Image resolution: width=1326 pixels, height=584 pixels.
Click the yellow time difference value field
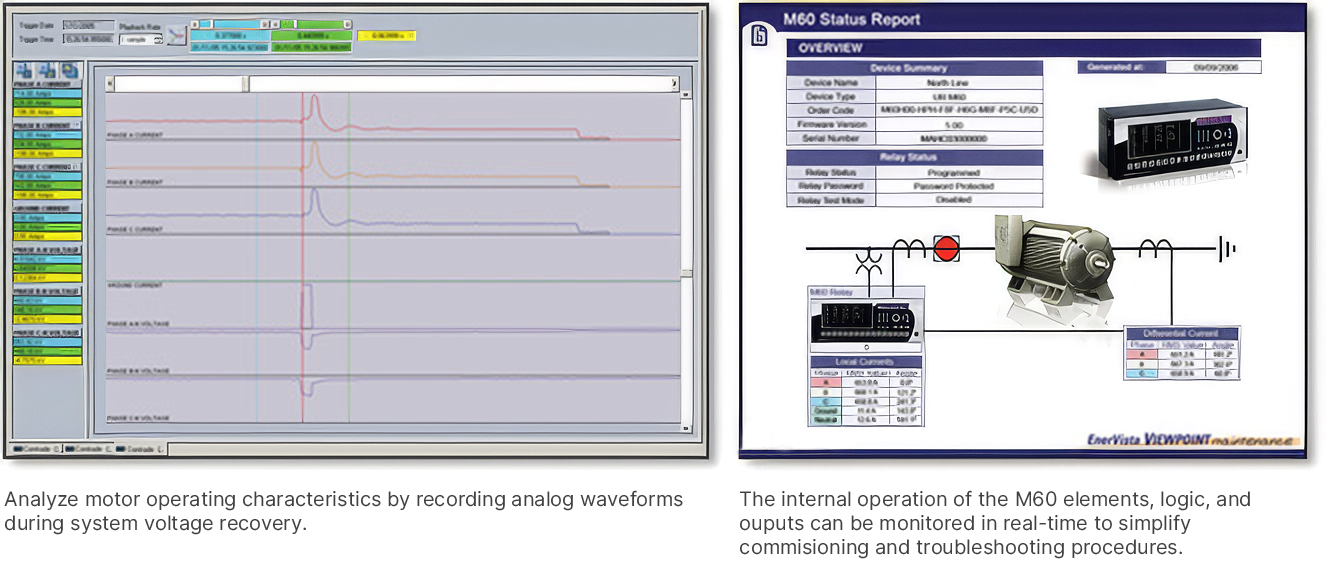tap(386, 35)
